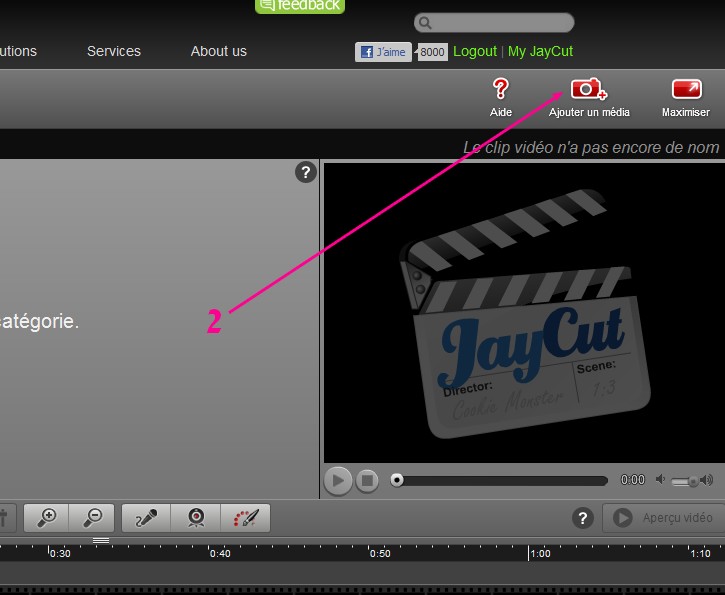Open the Aide help icon
Viewport: 725px width, 595px height.
500,89
